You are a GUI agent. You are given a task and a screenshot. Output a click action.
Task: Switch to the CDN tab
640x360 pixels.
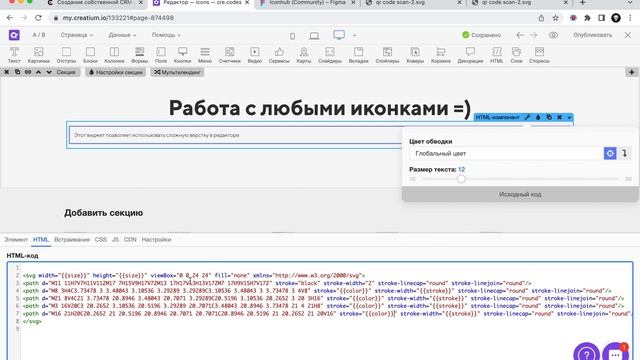click(130, 240)
